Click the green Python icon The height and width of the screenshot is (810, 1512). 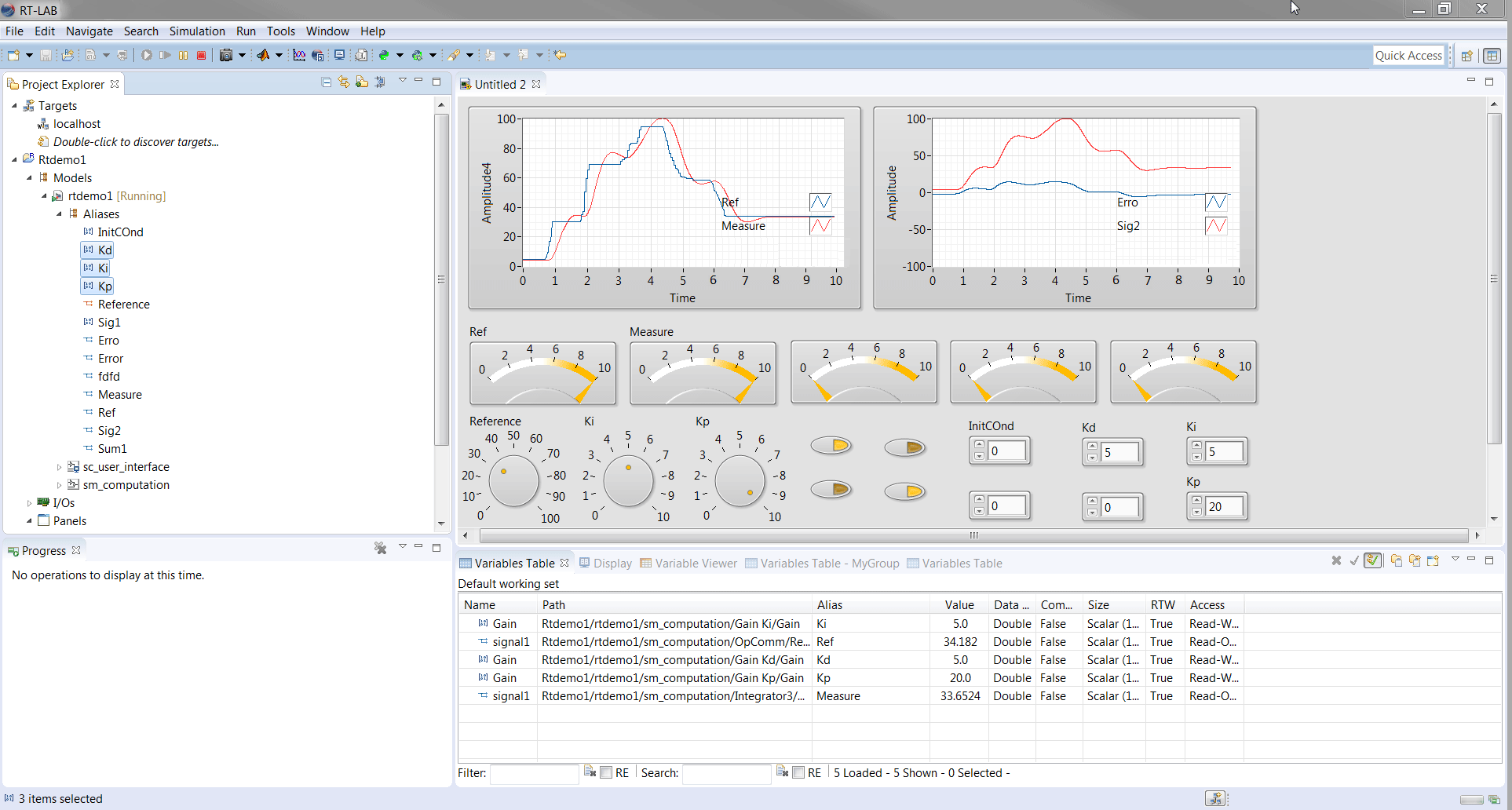pyautogui.click(x=384, y=55)
